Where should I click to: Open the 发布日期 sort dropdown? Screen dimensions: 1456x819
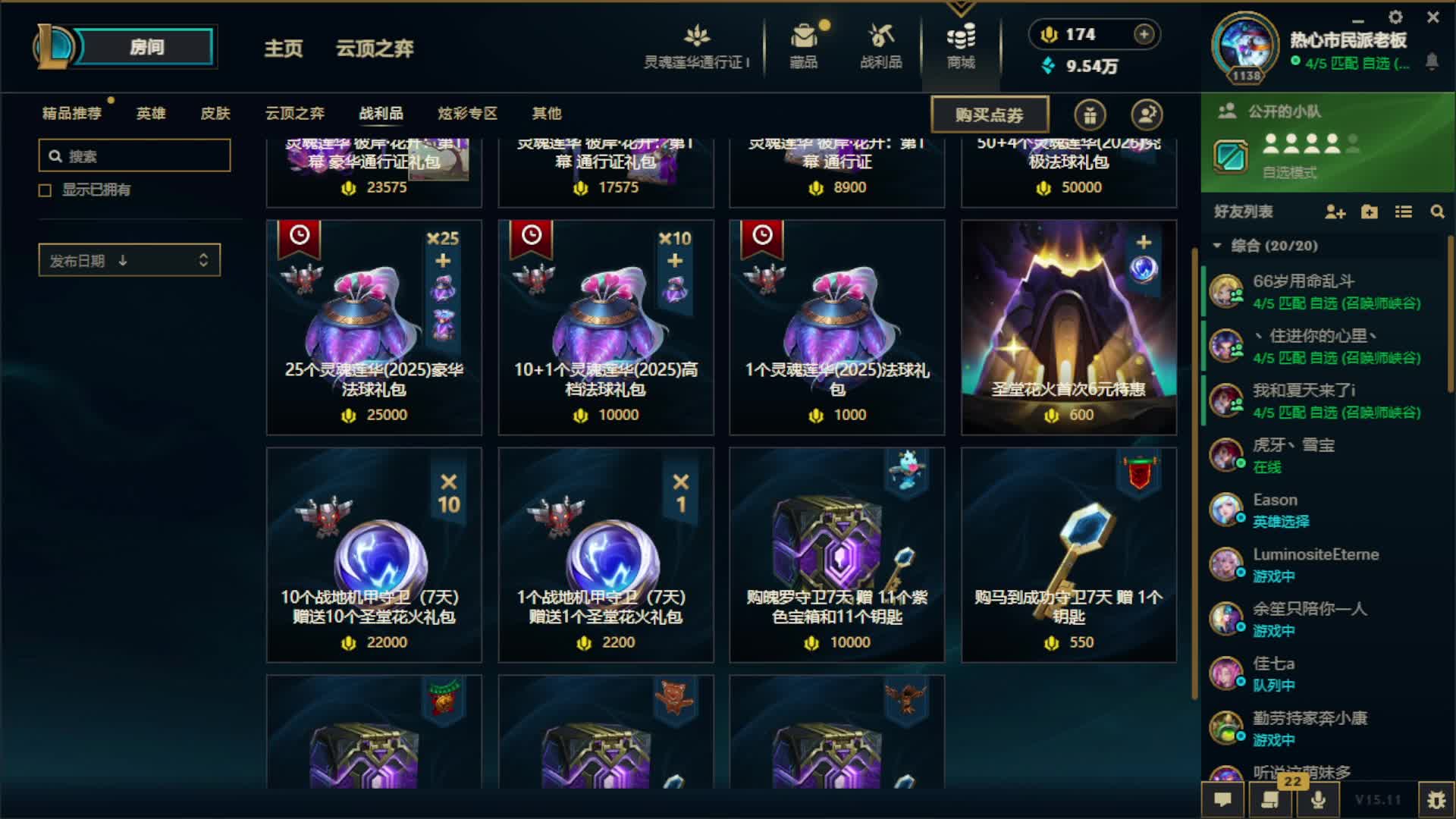pyautogui.click(x=130, y=260)
